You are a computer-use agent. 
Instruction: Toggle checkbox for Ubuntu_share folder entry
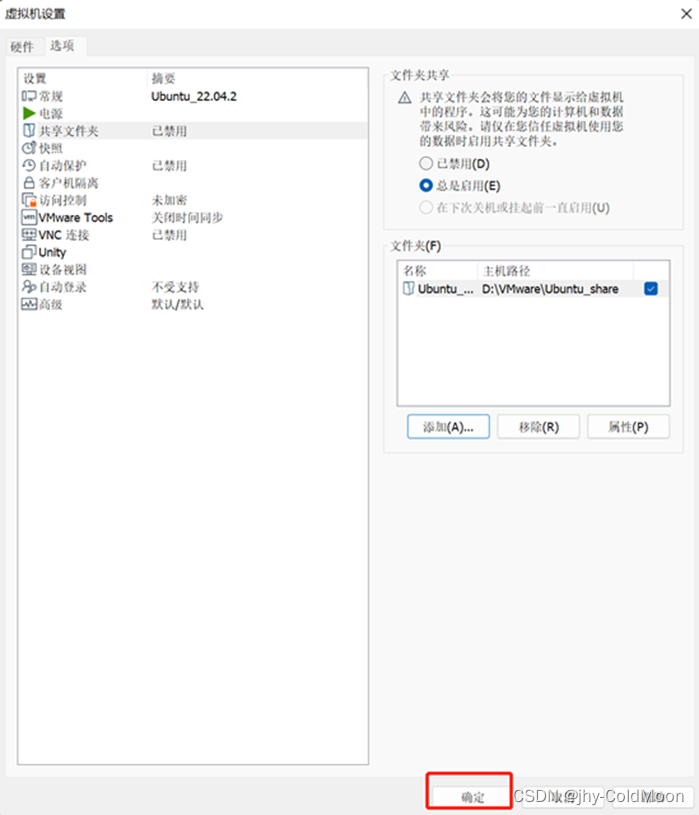(x=651, y=288)
